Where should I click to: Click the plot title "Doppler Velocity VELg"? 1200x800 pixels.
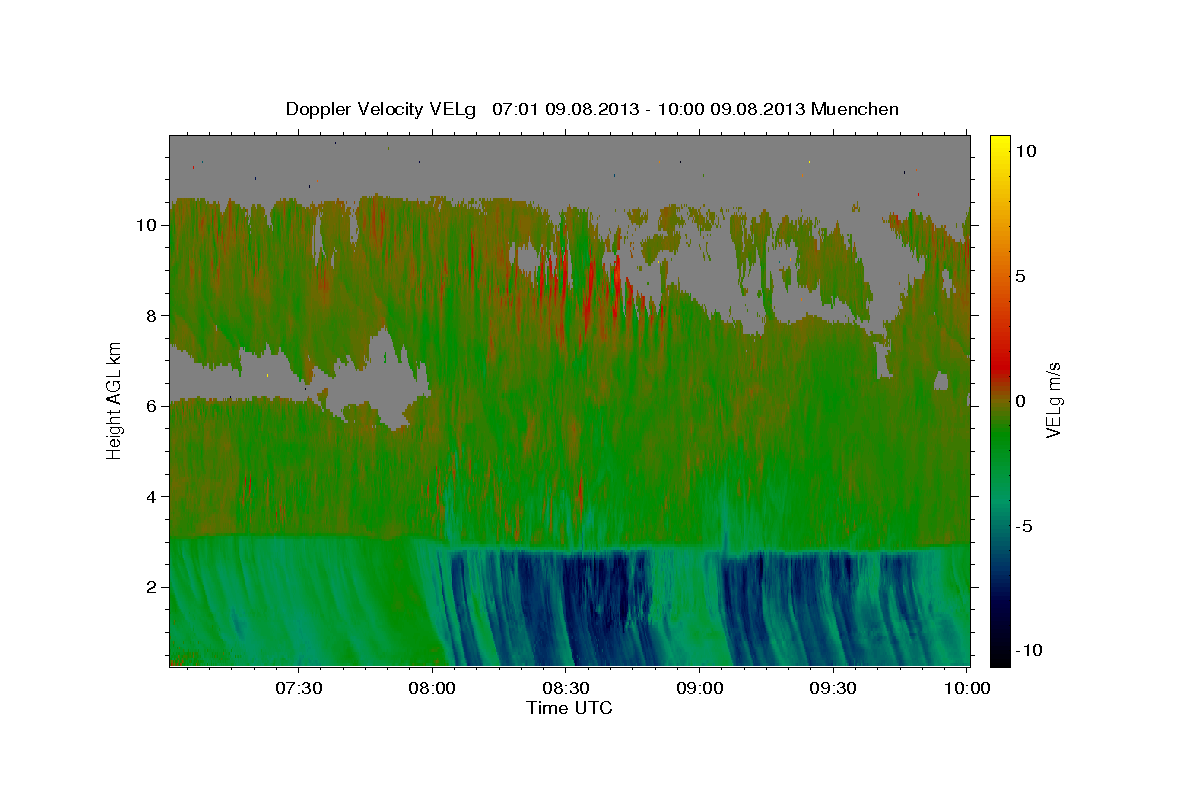382,109
